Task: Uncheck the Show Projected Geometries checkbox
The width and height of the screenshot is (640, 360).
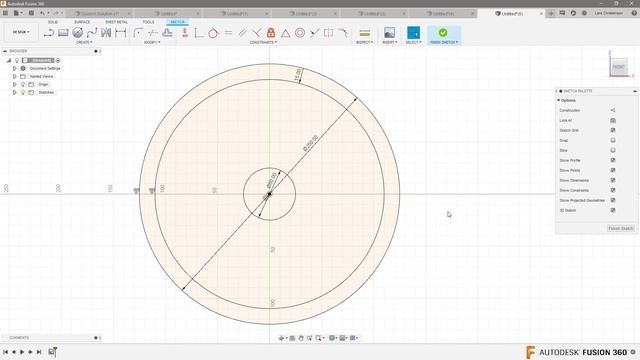Action: click(x=613, y=200)
